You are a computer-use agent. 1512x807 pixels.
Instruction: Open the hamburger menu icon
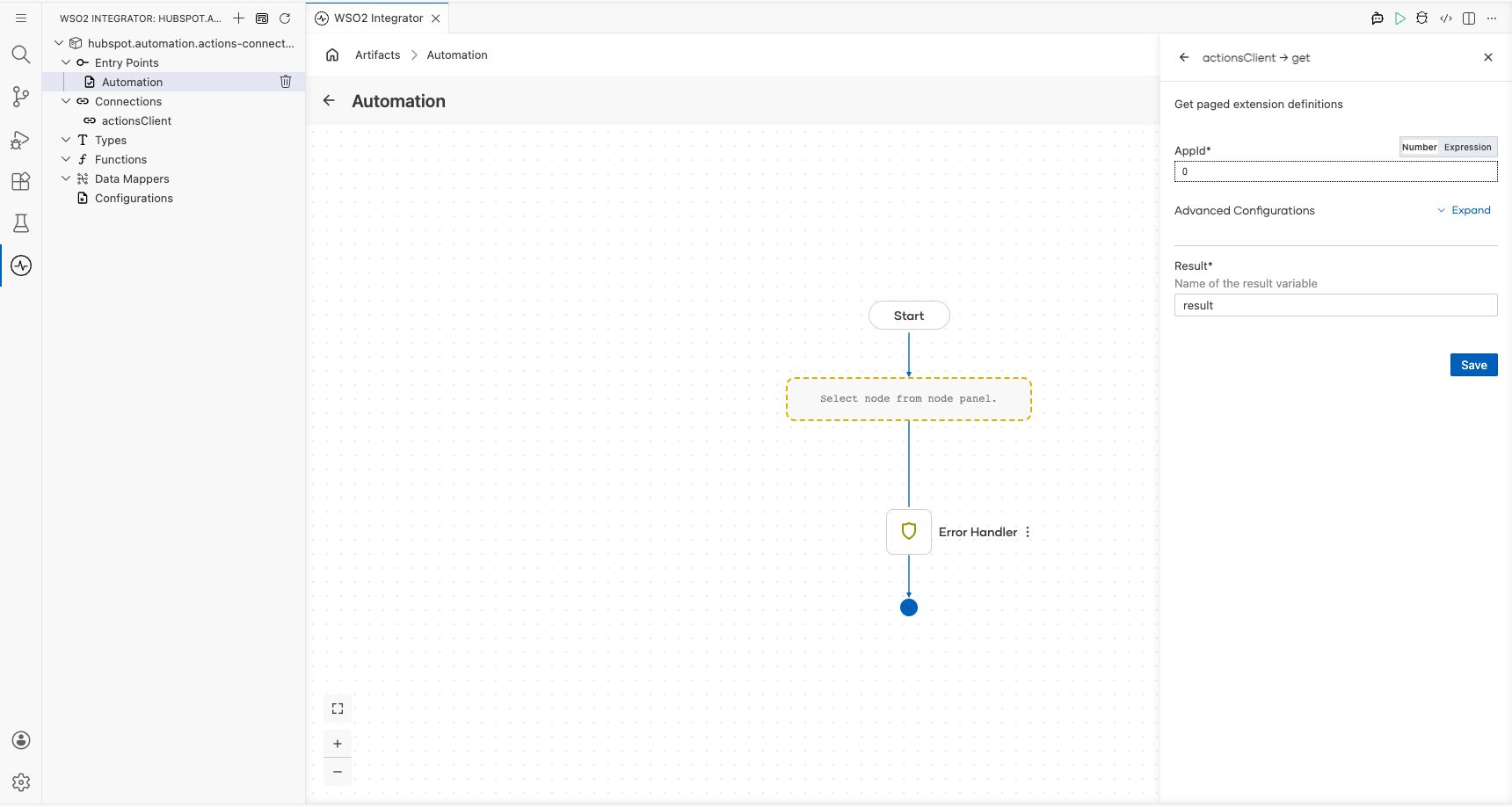(x=21, y=18)
